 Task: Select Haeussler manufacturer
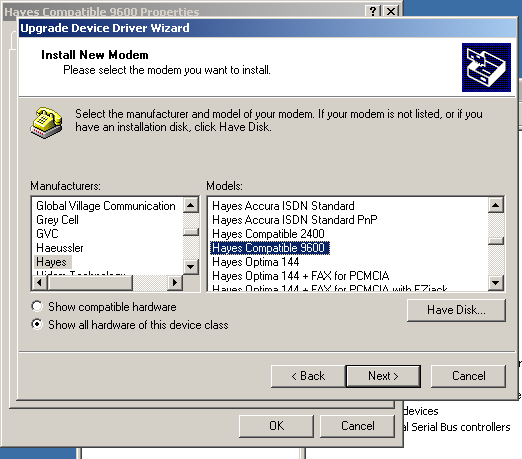click(60, 248)
